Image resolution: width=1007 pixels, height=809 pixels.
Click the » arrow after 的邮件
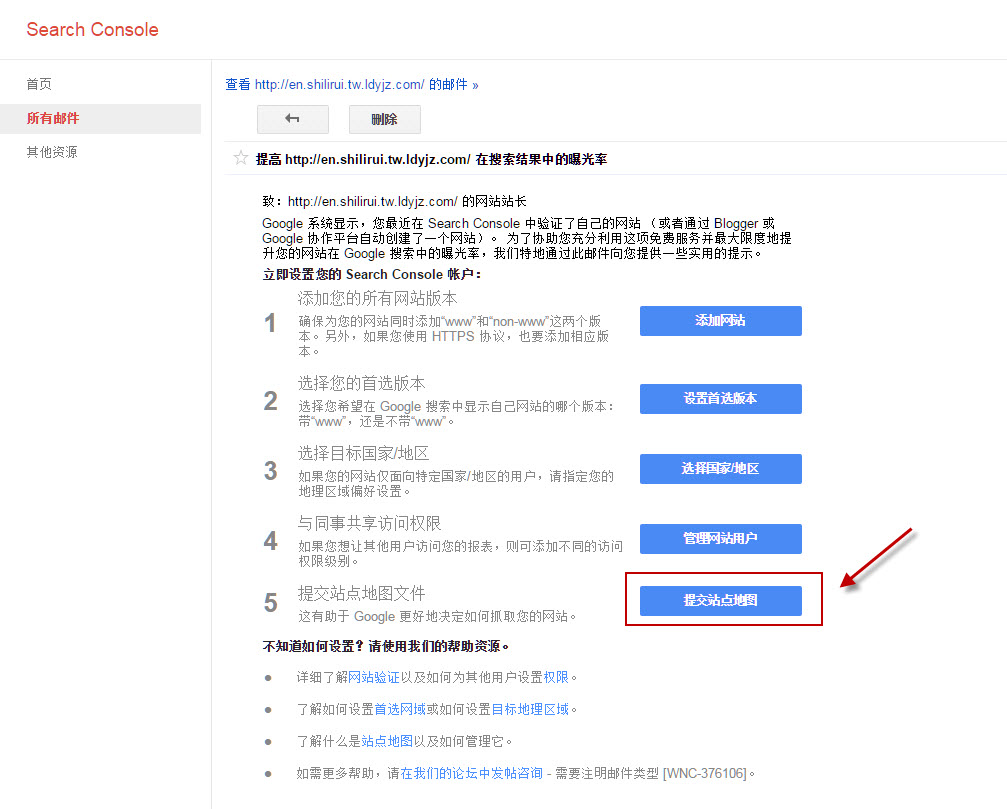click(475, 85)
